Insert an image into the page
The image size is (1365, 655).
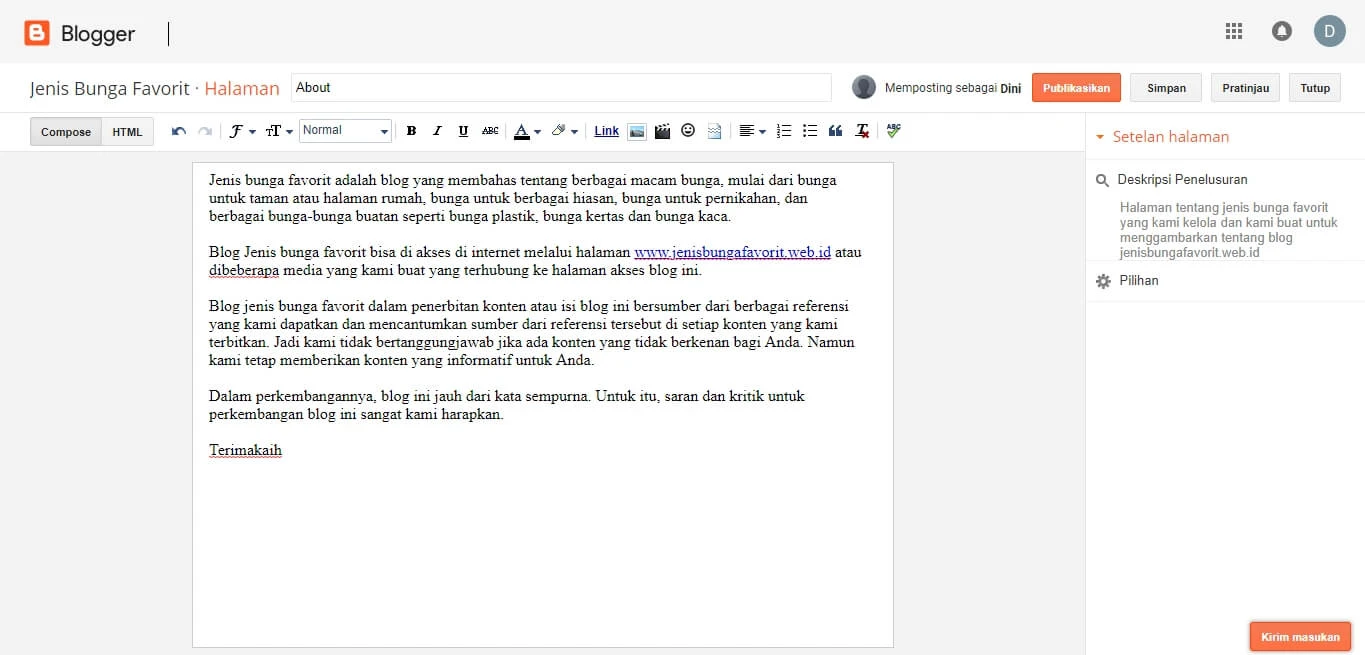(x=637, y=130)
